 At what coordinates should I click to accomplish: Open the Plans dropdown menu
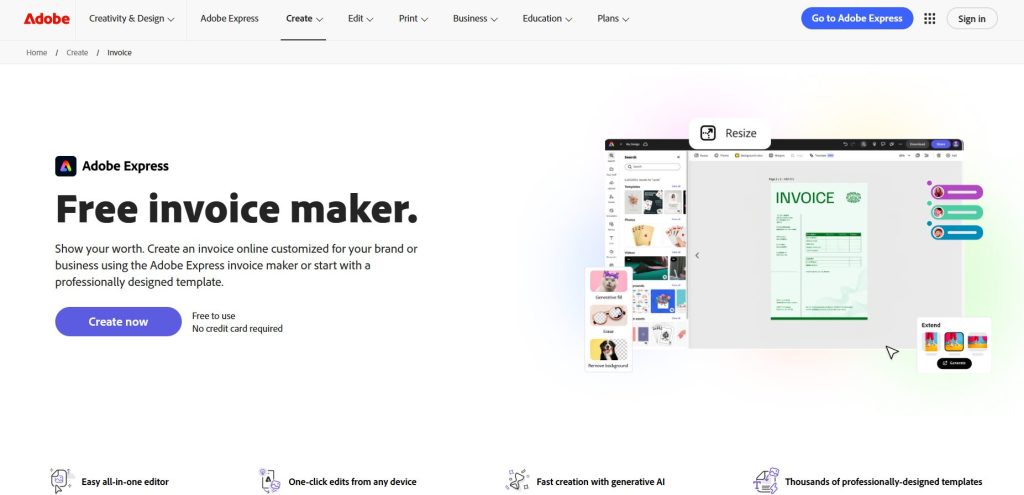613,18
